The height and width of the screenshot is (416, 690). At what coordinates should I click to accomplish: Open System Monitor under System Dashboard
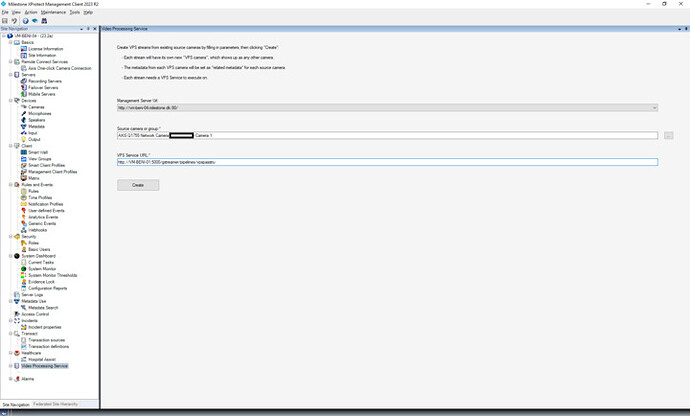[x=42, y=268]
